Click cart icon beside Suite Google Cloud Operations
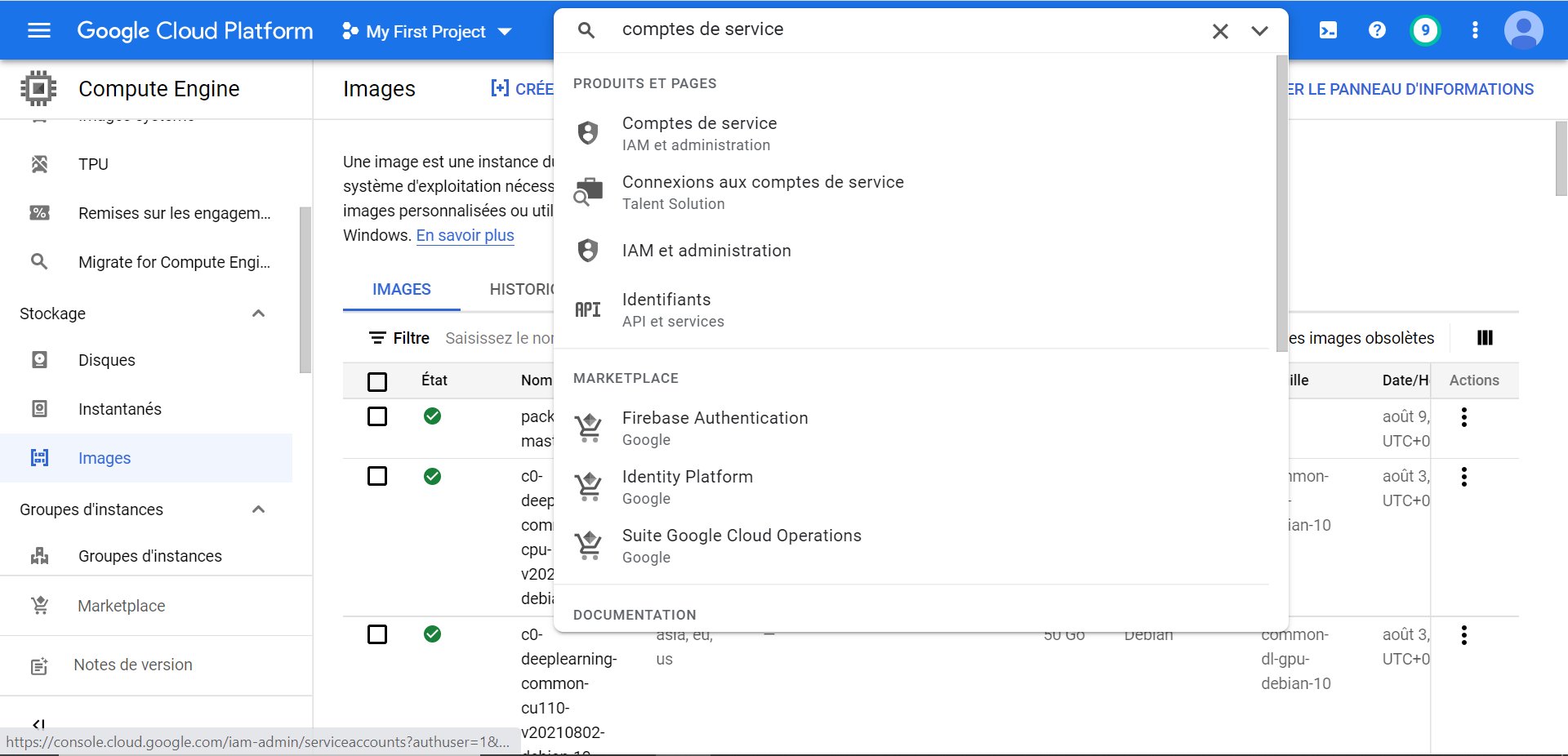 (588, 545)
